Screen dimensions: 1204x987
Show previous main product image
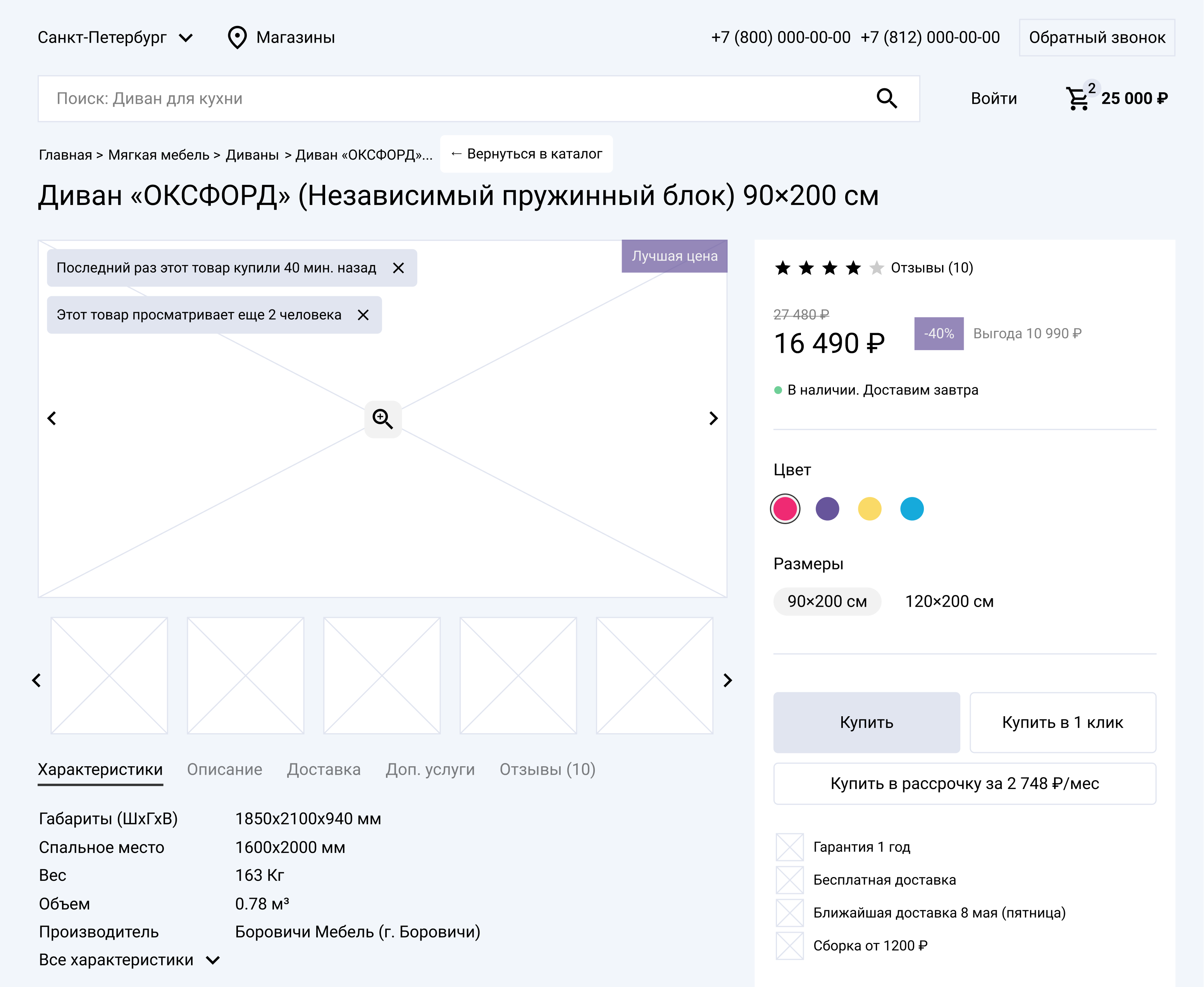tap(52, 418)
